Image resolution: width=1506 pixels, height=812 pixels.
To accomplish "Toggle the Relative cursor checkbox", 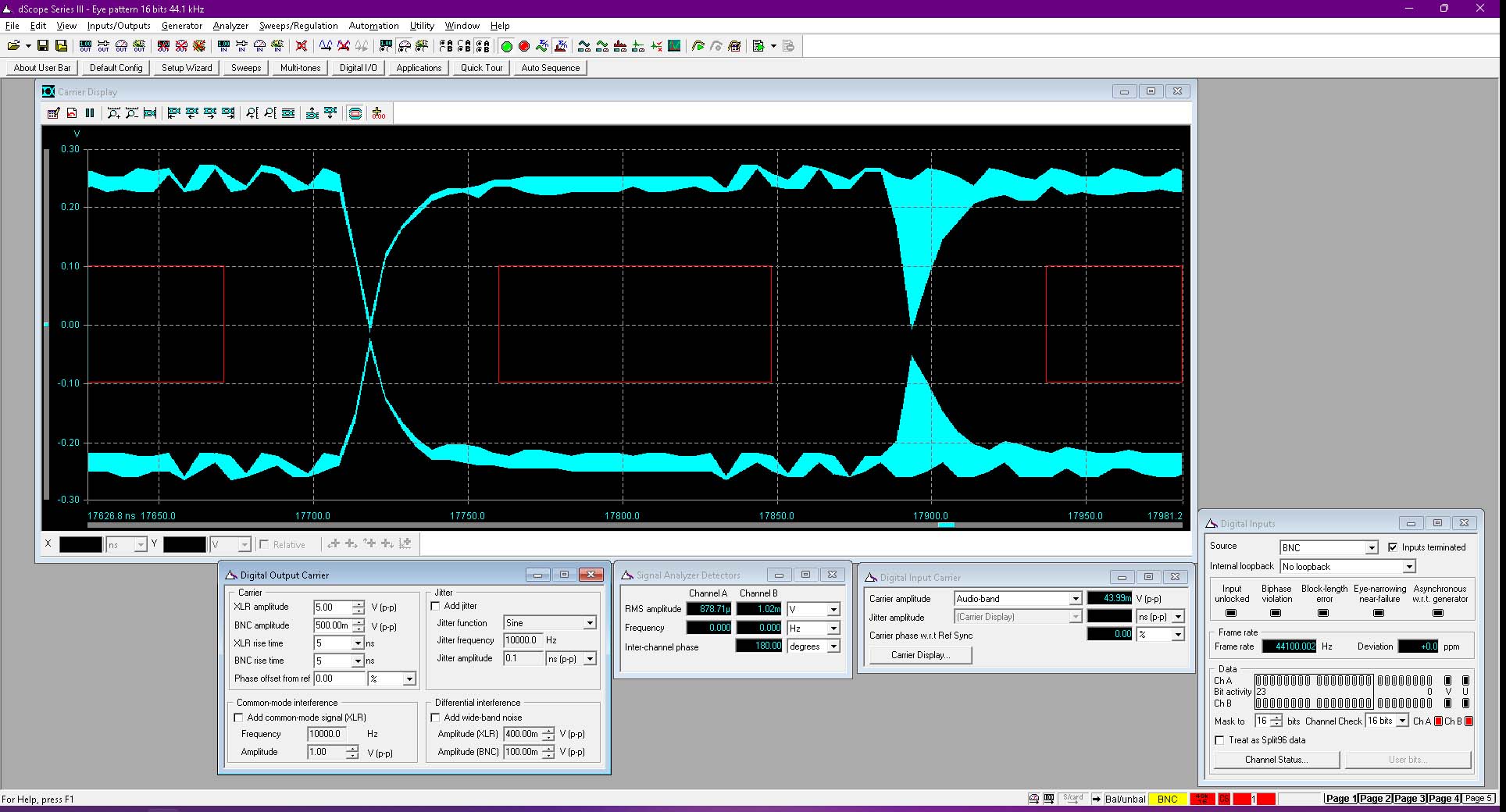I will [264, 544].
